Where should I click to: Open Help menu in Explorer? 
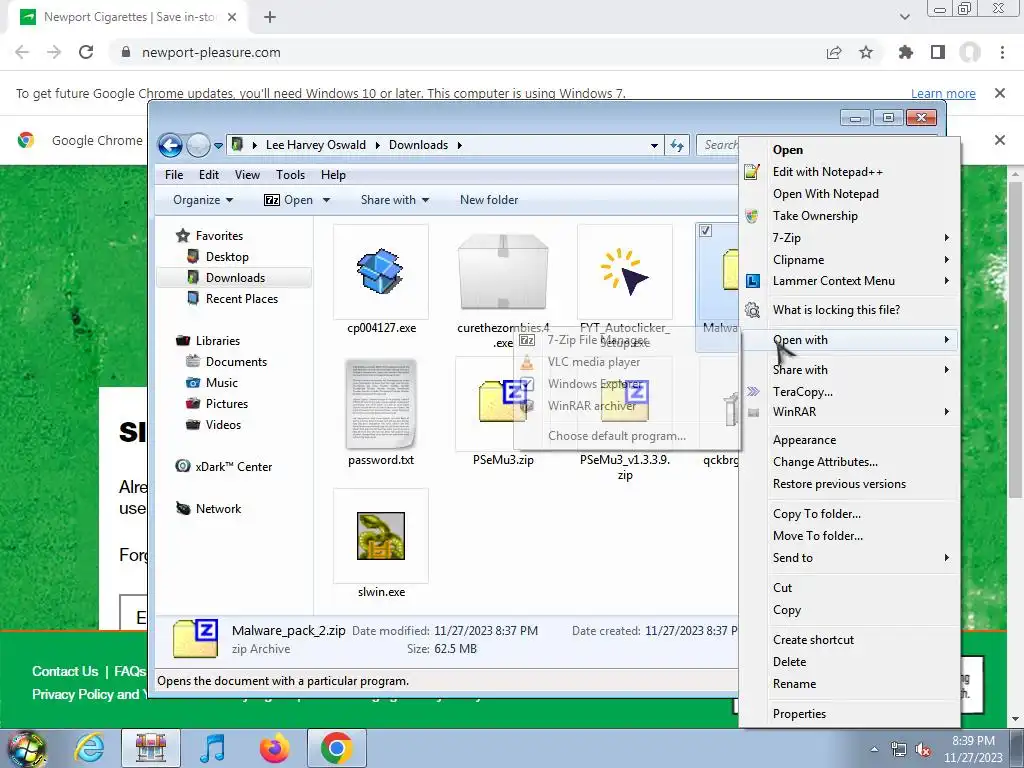333,175
